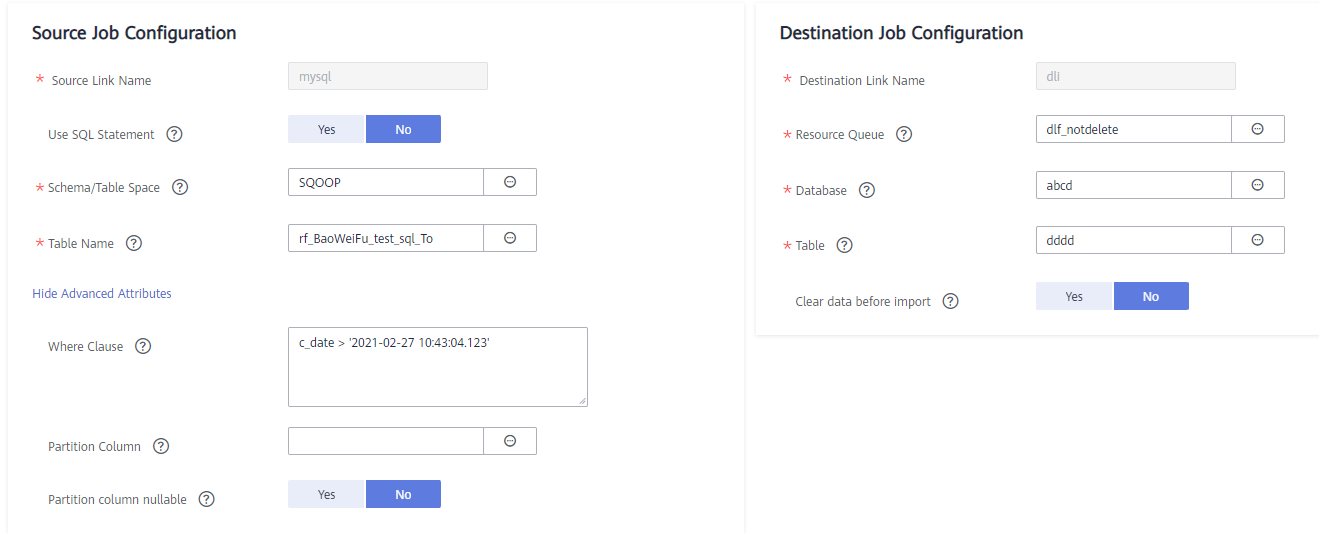The width and height of the screenshot is (1319, 533).
Task: Open Resource Queue selector for dlf_notdelete
Action: pos(1258,129)
